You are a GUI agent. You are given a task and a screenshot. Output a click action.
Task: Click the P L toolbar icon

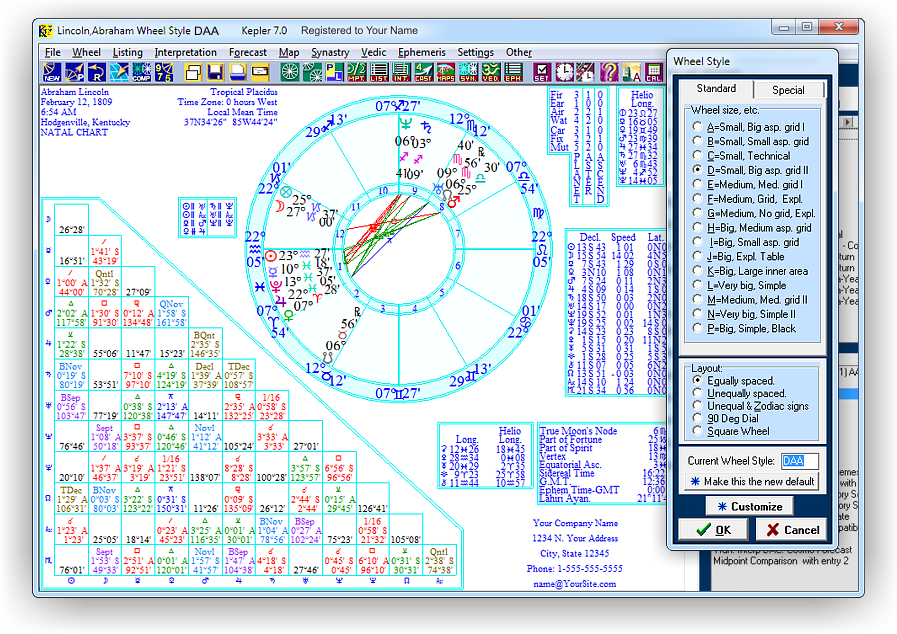tap(334, 73)
